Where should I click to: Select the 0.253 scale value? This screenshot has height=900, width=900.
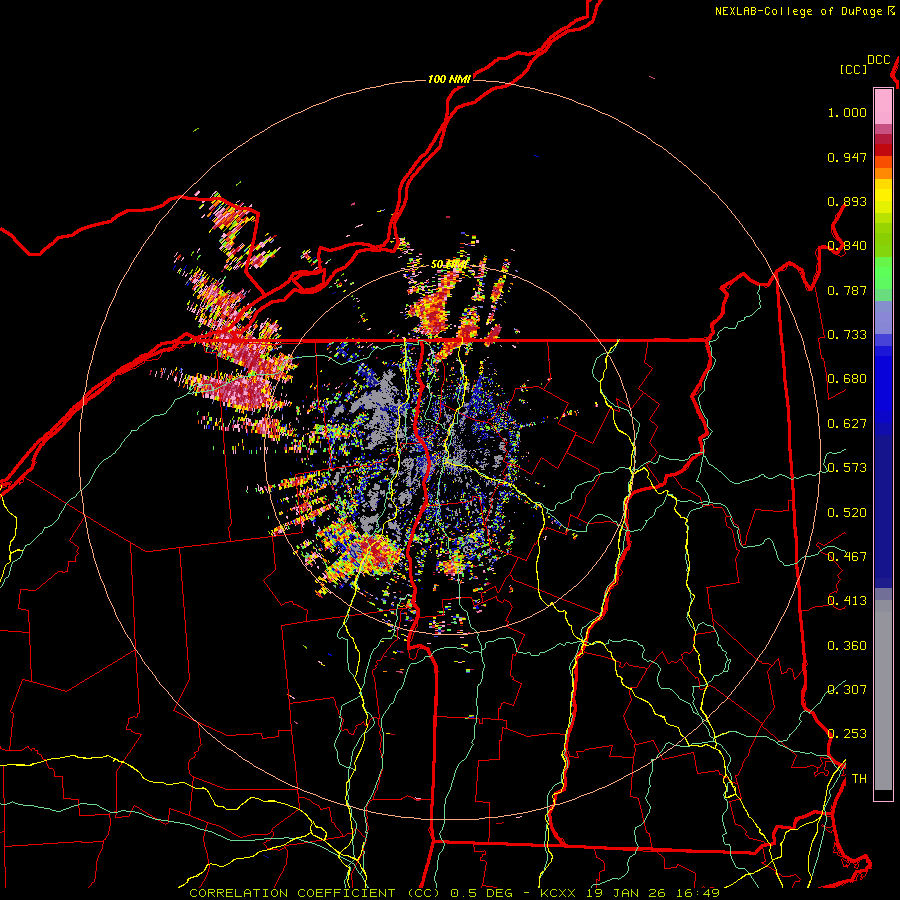point(847,734)
